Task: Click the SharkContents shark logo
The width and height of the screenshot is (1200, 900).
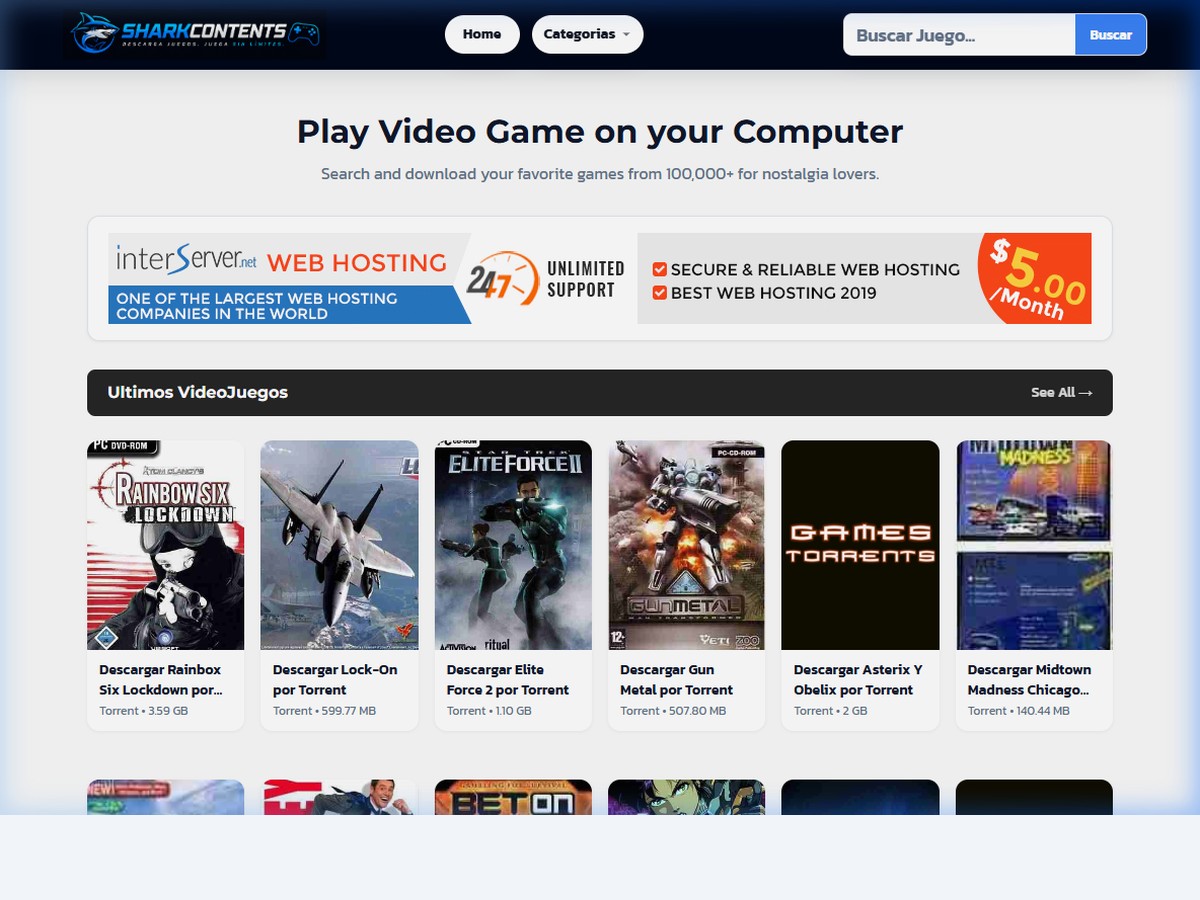Action: pyautogui.click(x=195, y=35)
